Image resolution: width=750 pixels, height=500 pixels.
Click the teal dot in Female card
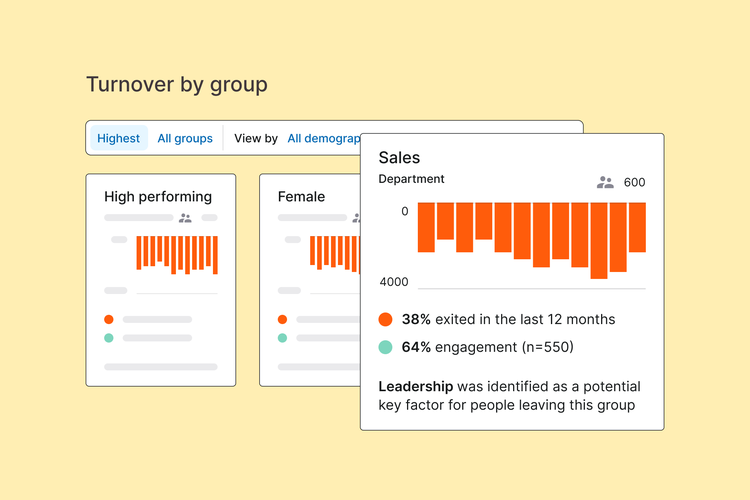[x=283, y=338]
